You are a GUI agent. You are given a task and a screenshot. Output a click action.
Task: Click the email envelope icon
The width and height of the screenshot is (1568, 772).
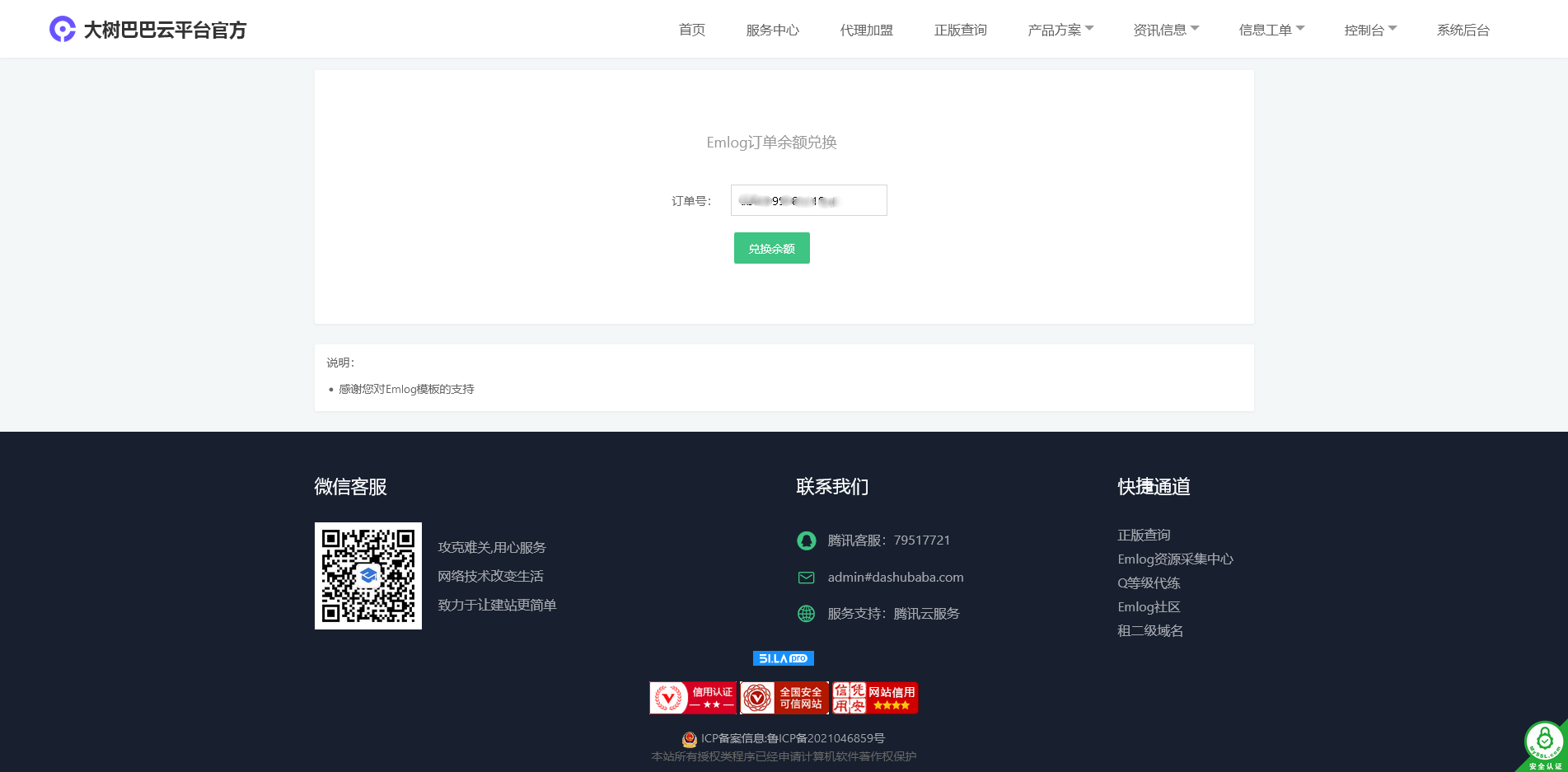pos(807,578)
